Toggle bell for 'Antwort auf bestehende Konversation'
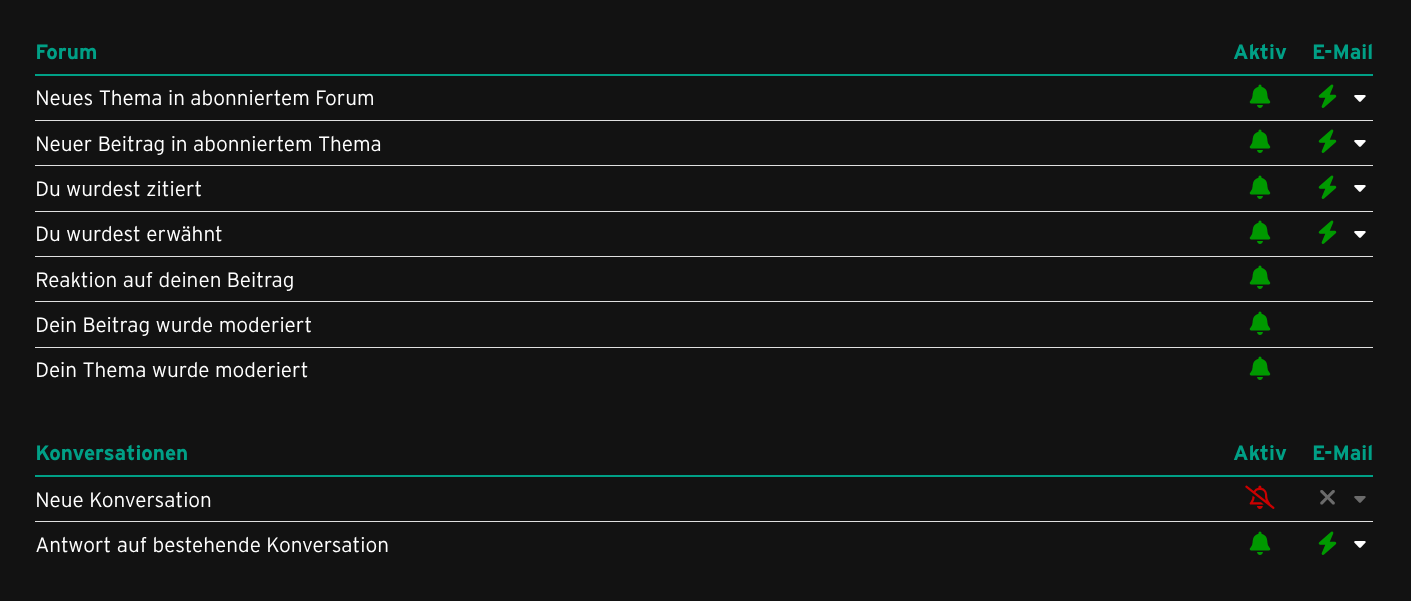Image resolution: width=1411 pixels, height=601 pixels. 1260,543
